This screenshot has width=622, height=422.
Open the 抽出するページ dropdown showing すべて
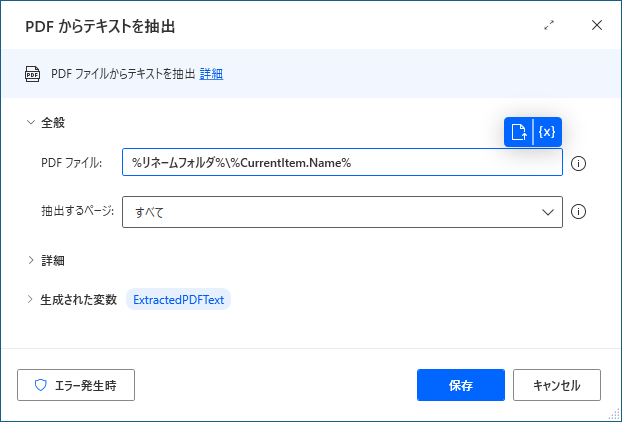tap(330, 211)
